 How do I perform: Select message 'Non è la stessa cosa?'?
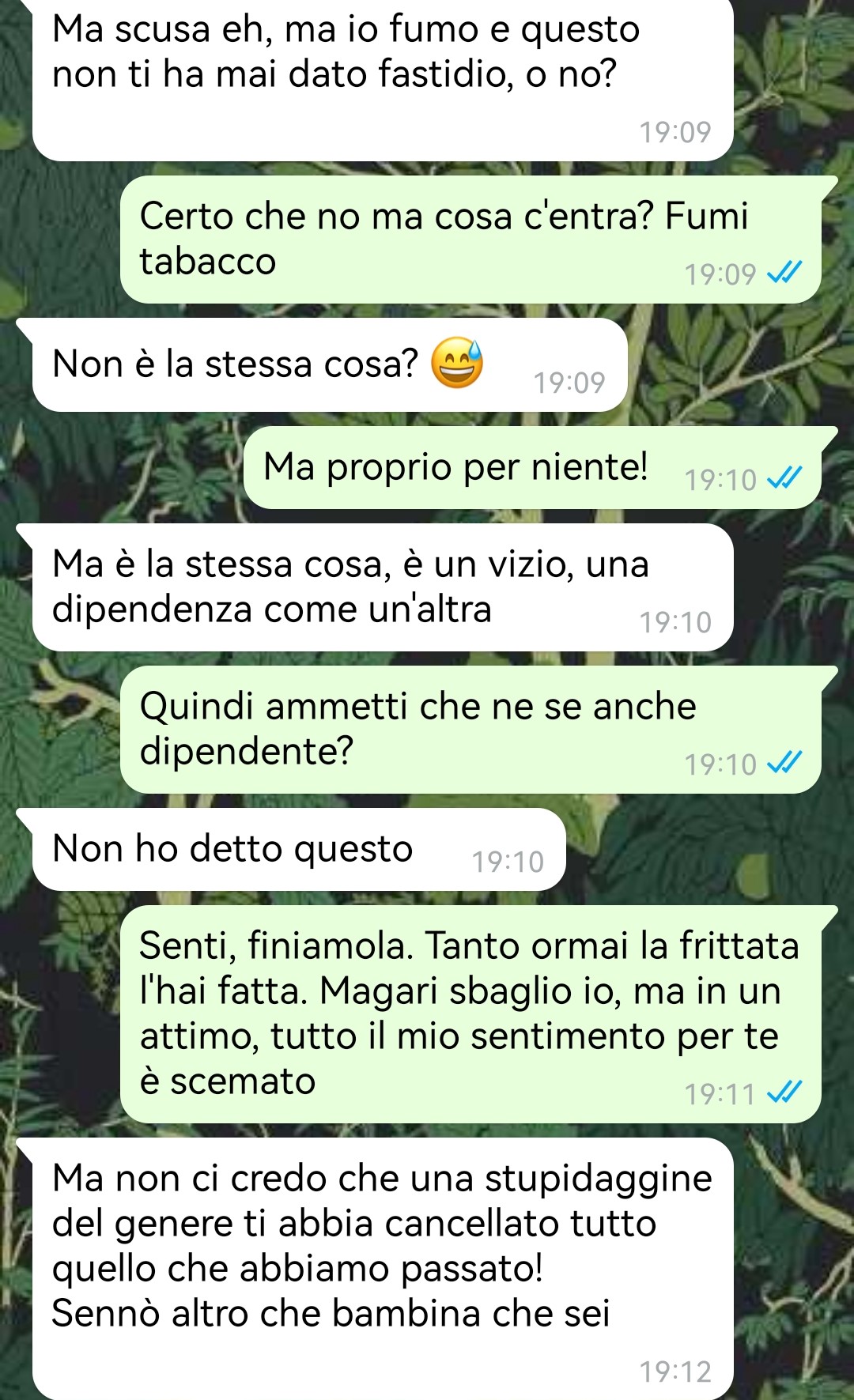click(330, 364)
